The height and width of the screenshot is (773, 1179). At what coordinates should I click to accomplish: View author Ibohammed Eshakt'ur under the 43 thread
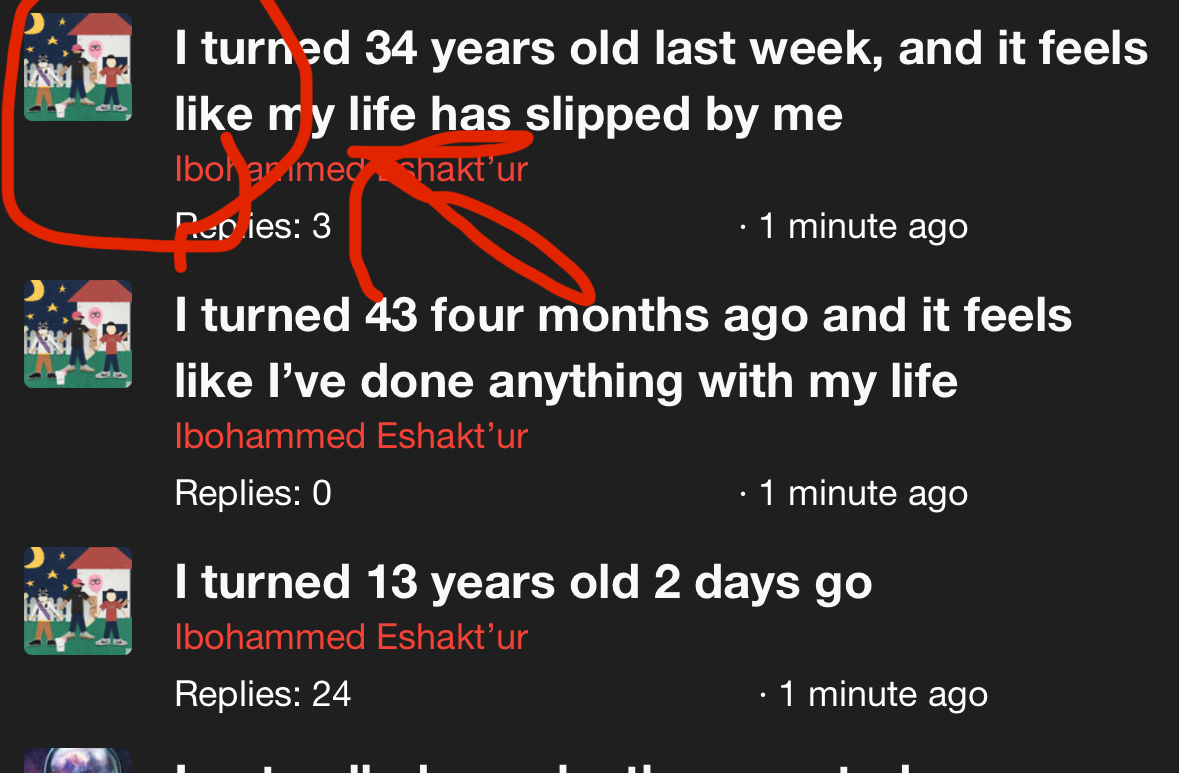pos(350,437)
